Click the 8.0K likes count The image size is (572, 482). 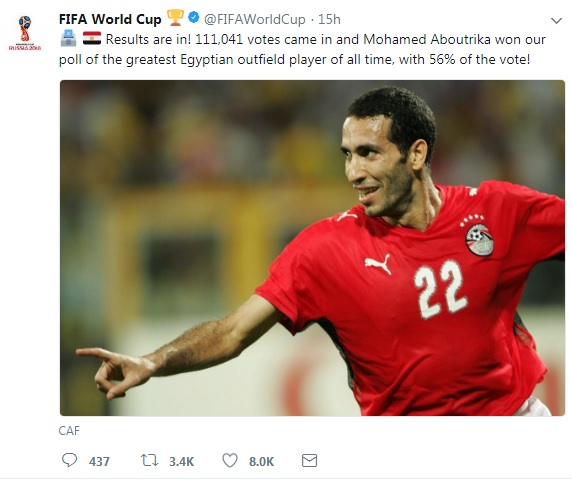[x=261, y=462]
